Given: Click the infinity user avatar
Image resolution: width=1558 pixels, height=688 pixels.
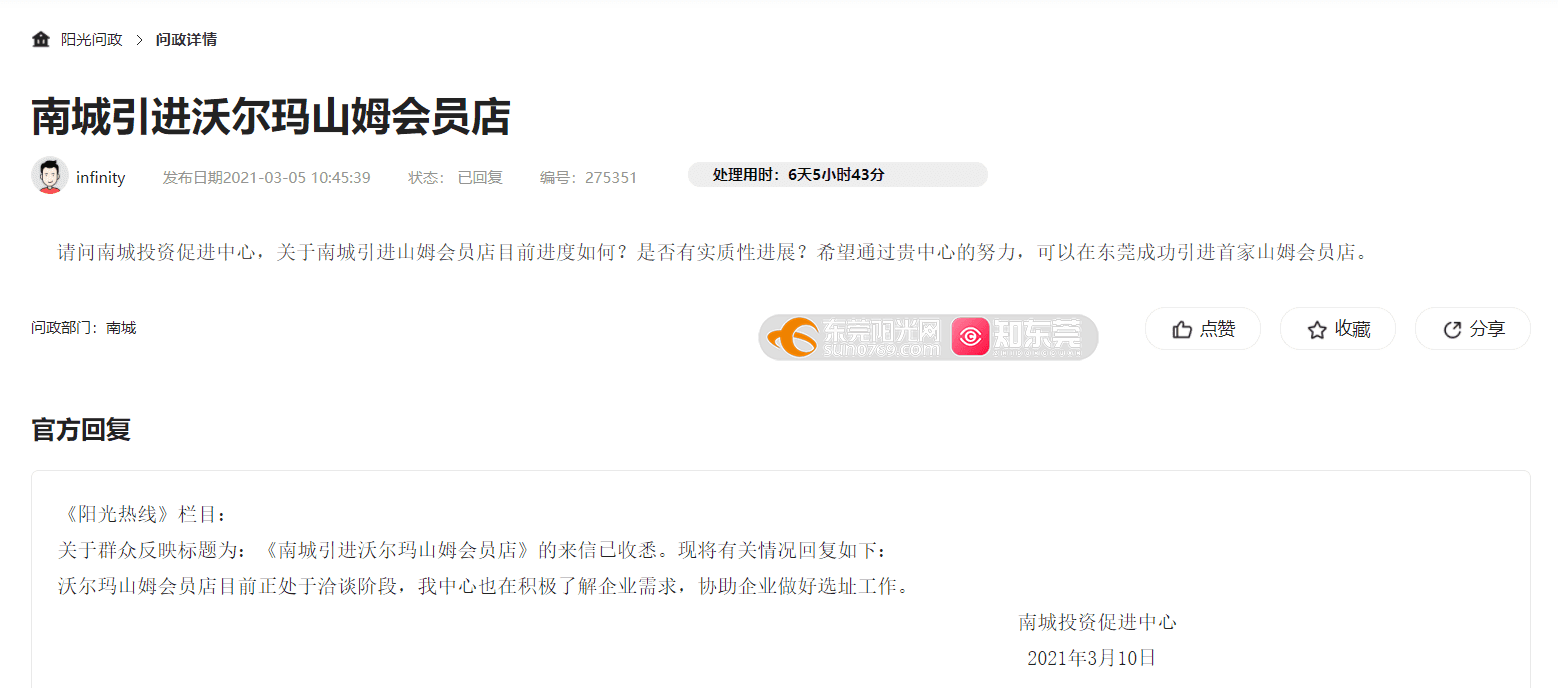Looking at the screenshot, I should [50, 176].
